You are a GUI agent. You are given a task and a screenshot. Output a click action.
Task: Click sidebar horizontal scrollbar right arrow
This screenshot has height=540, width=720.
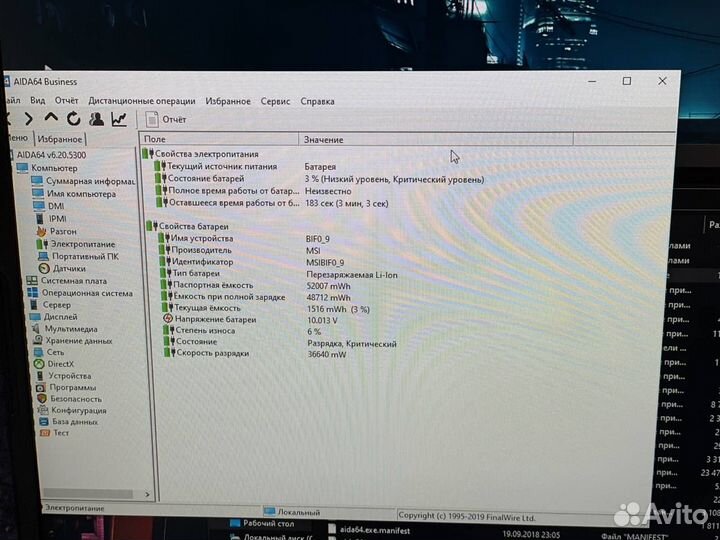point(147,495)
